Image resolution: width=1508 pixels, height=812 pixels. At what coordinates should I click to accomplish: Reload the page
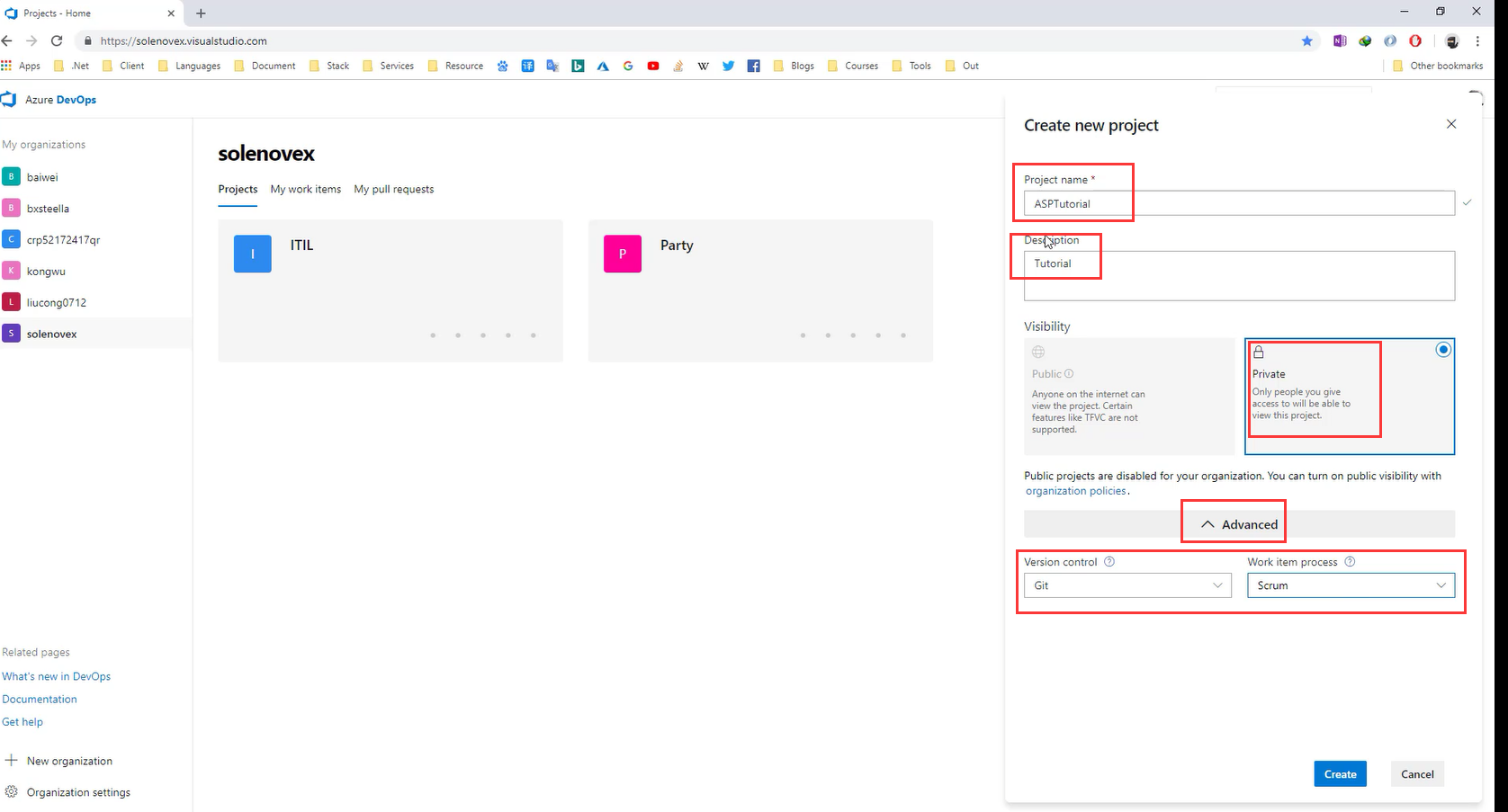[x=57, y=40]
